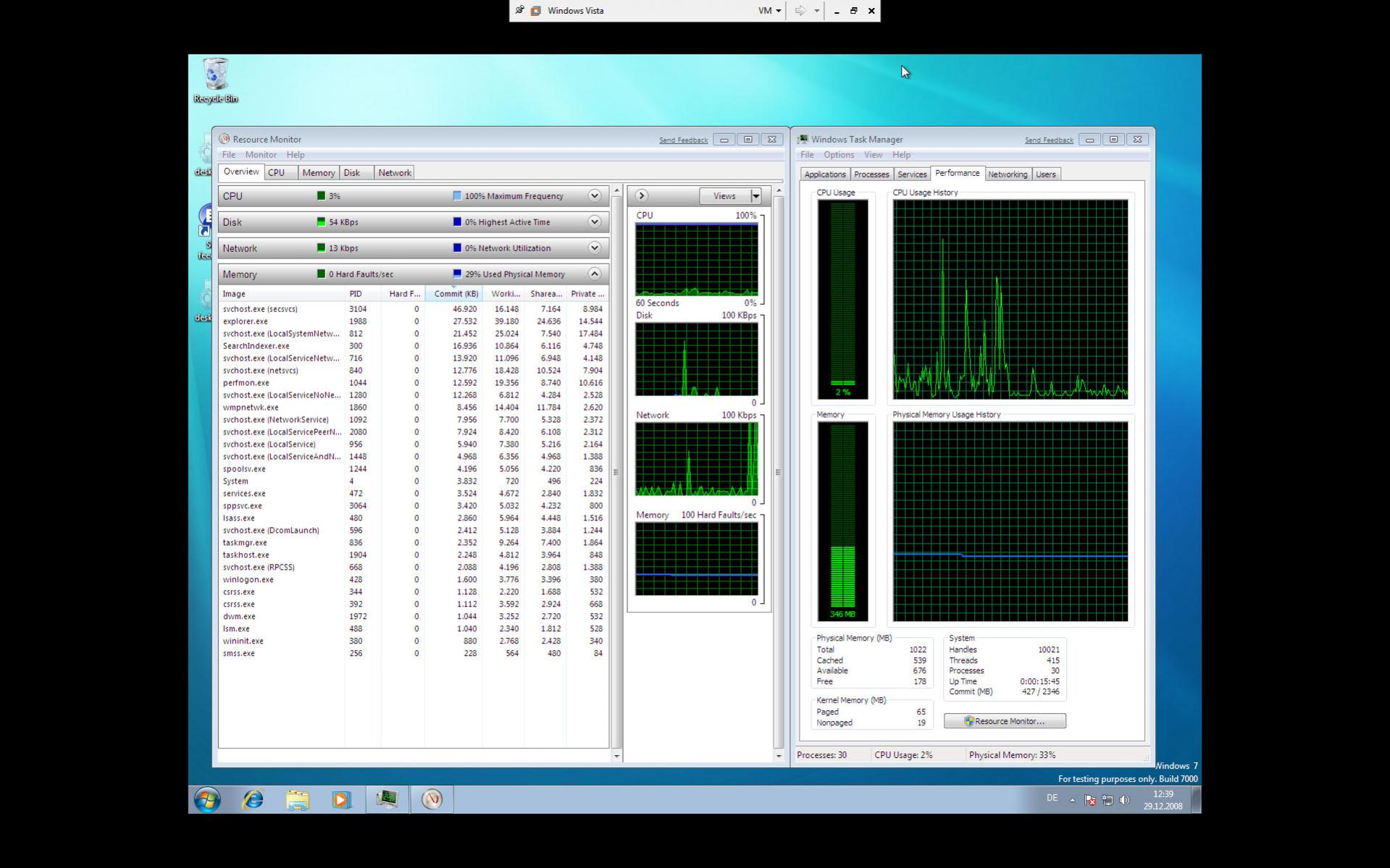
Task: Show hidden tray icons arrow
Action: [x=1072, y=800]
